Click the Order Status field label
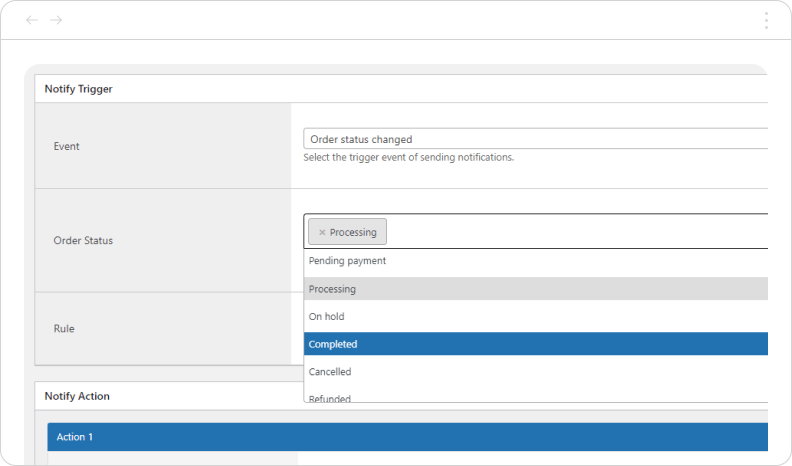The image size is (792, 466). 83,241
